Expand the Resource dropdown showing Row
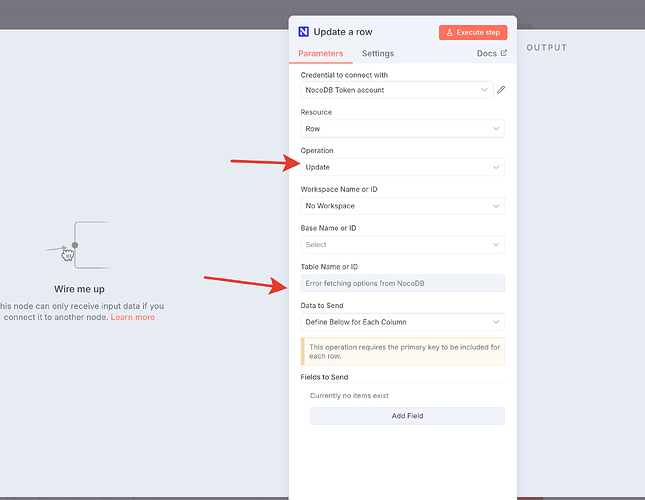Image resolution: width=645 pixels, height=500 pixels. click(x=402, y=129)
